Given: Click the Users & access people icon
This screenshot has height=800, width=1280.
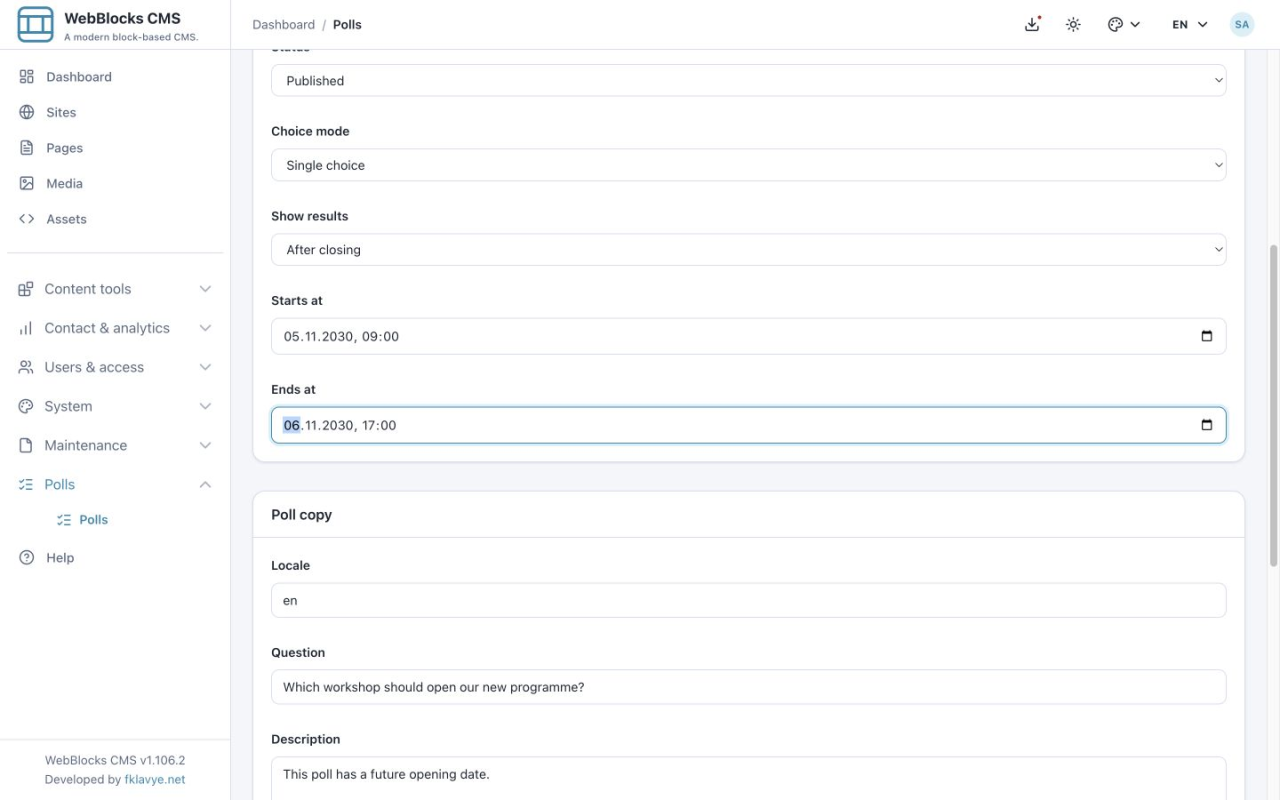Looking at the screenshot, I should (x=26, y=367).
